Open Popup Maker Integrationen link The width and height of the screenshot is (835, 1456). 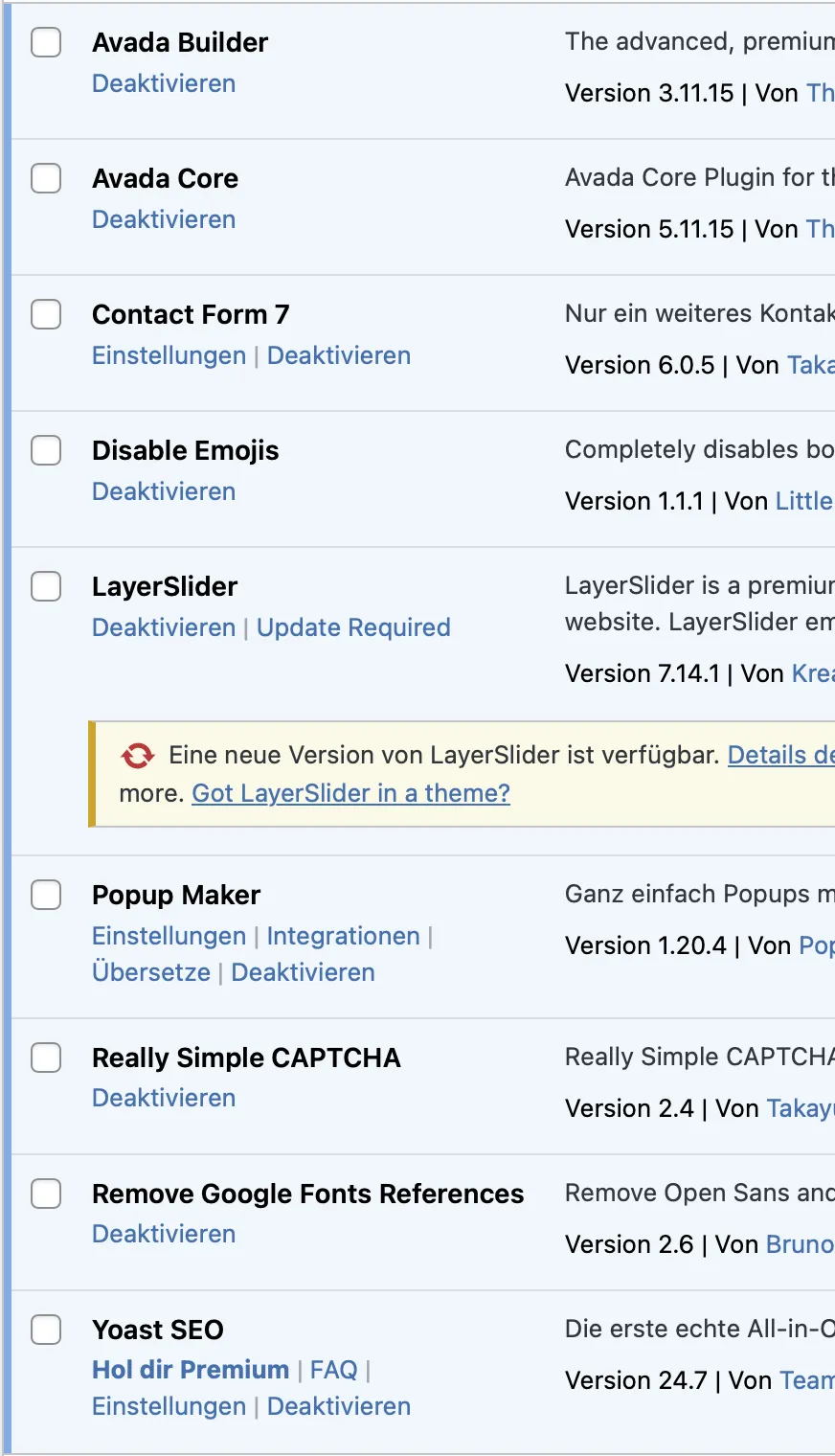(x=343, y=936)
